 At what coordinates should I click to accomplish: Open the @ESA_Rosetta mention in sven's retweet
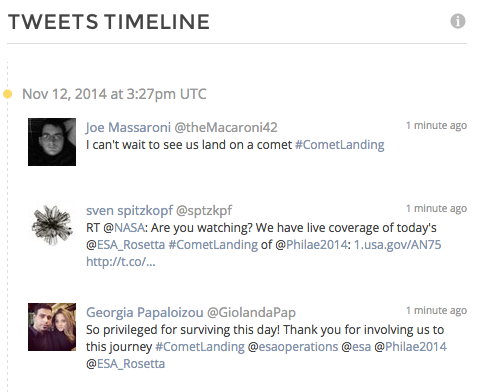tap(131, 245)
